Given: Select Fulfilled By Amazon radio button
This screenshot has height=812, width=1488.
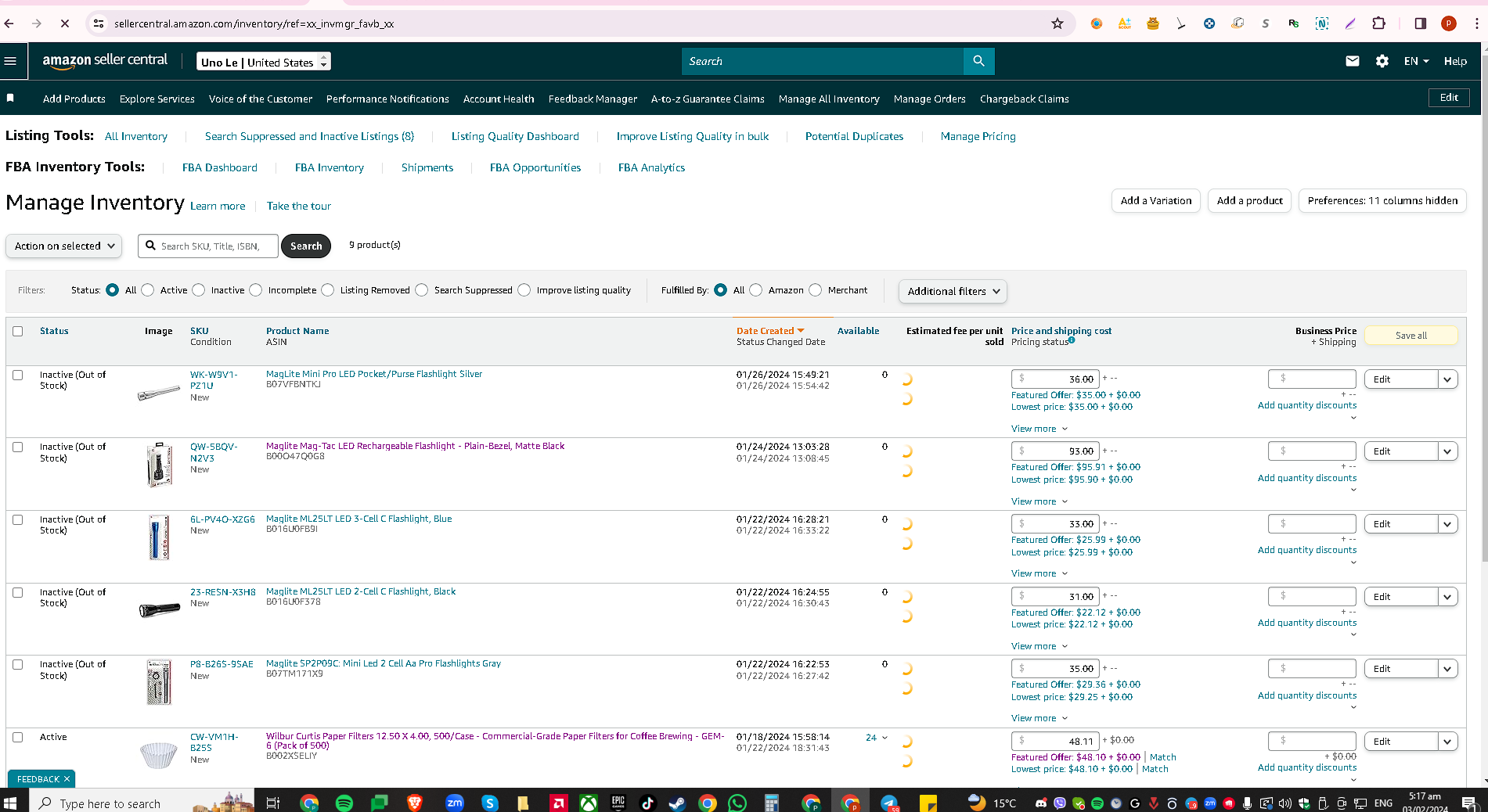Looking at the screenshot, I should point(756,290).
